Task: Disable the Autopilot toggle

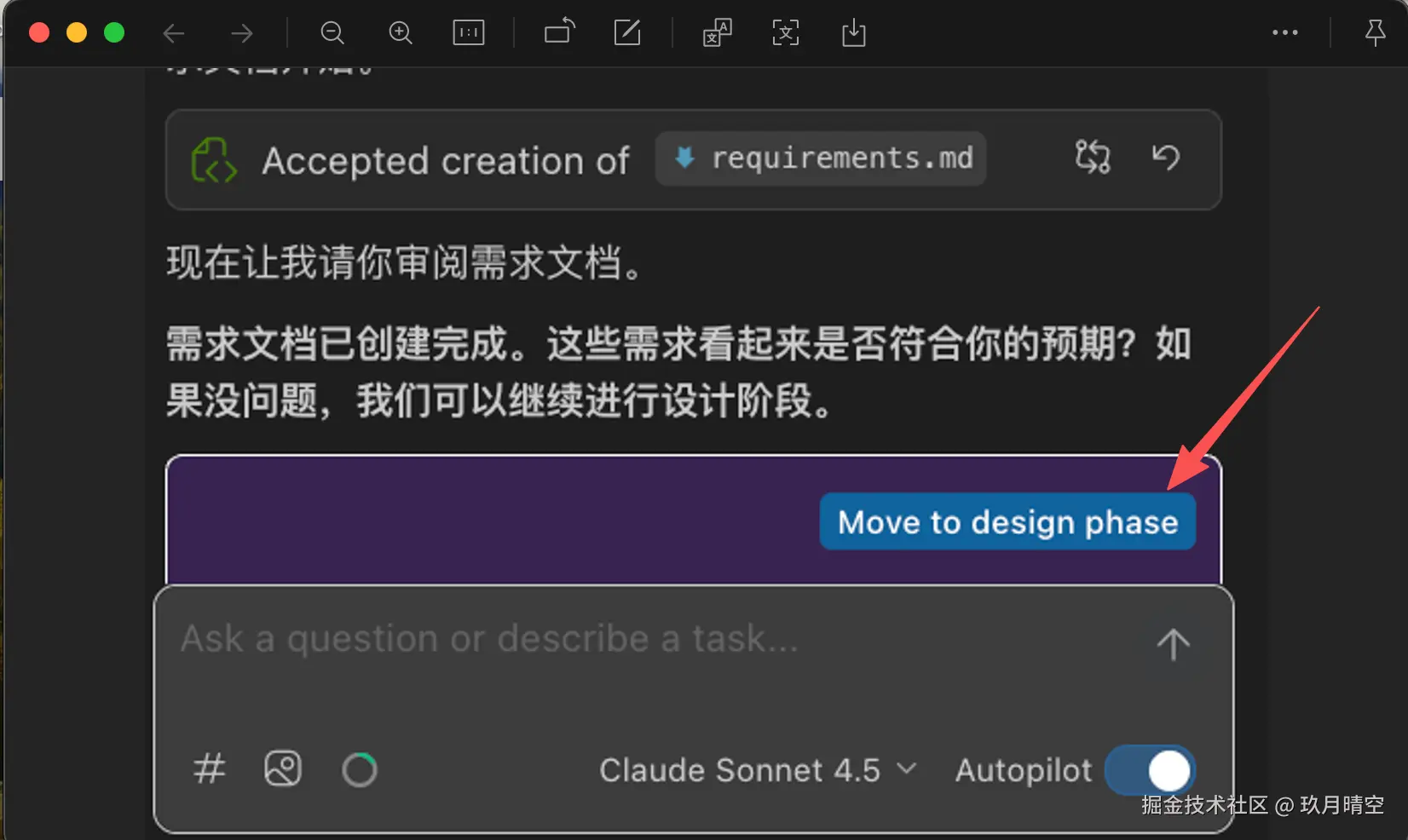Action: tap(1151, 769)
